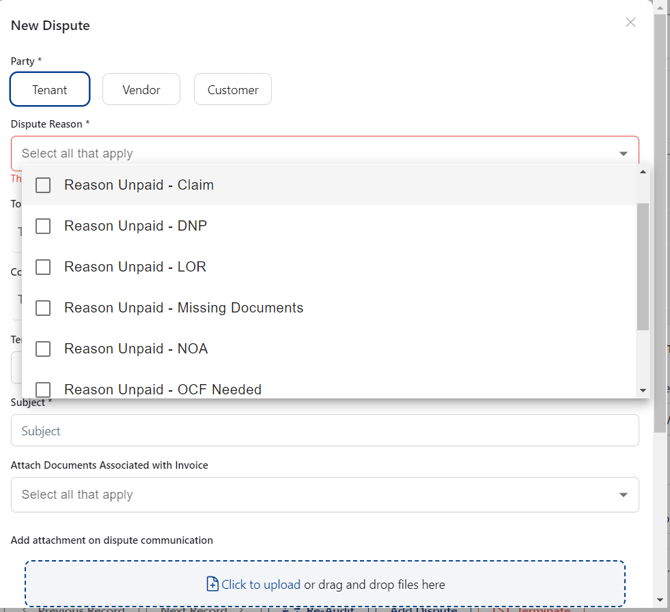This screenshot has width=670, height=612.
Task: Open the Dispute Reason select field
Action: (325, 153)
